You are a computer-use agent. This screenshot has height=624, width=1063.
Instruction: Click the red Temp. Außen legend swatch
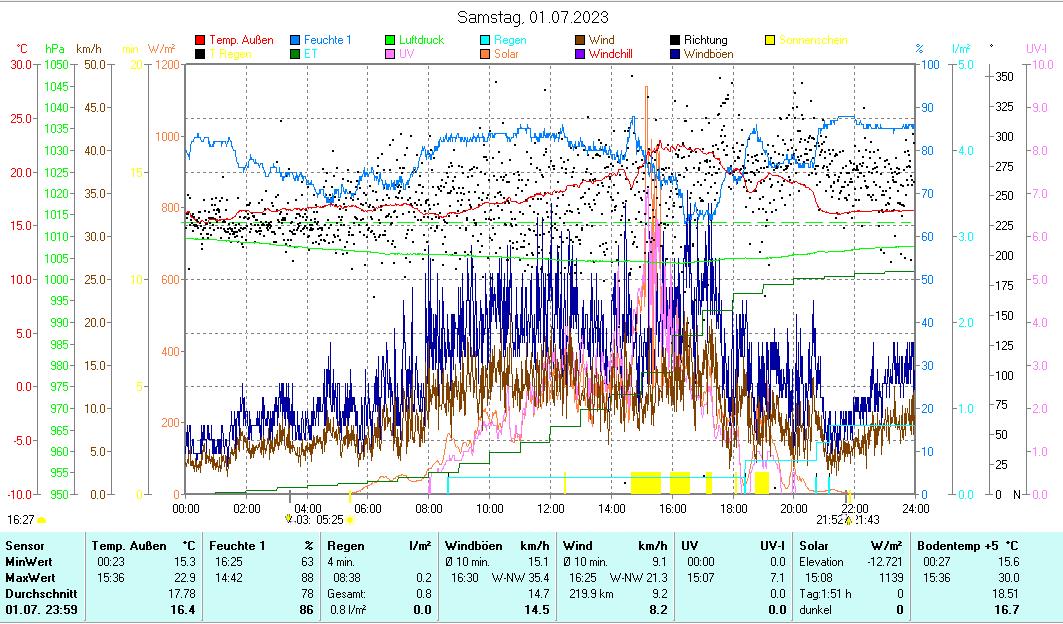200,41
